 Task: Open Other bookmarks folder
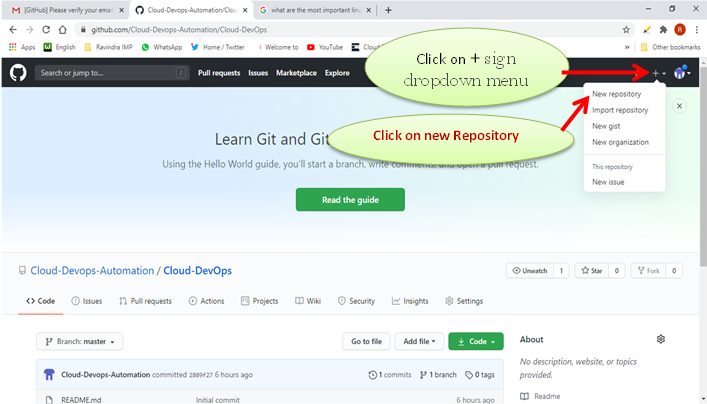tap(670, 47)
